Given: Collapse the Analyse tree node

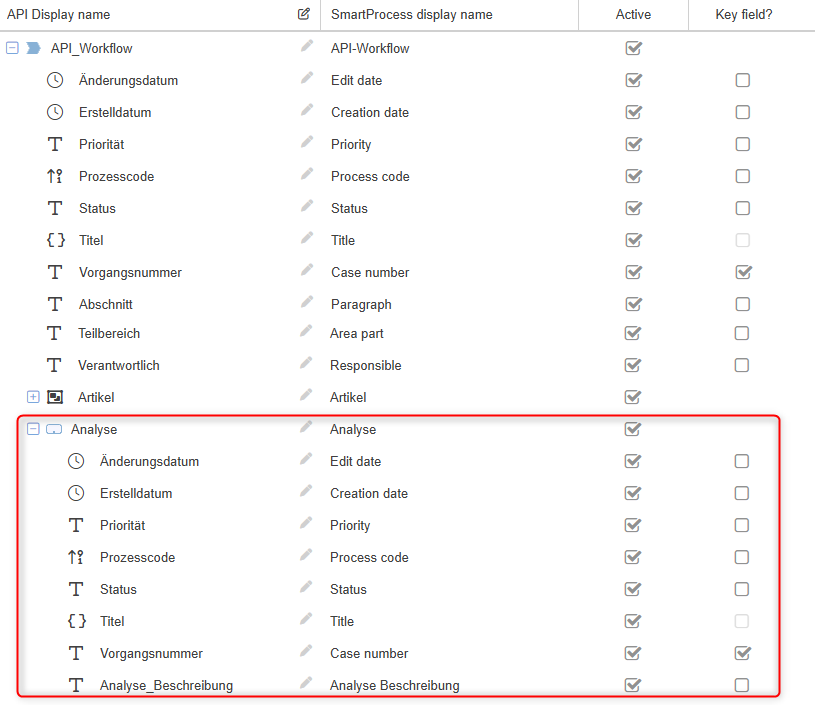Looking at the screenshot, I should [33, 429].
